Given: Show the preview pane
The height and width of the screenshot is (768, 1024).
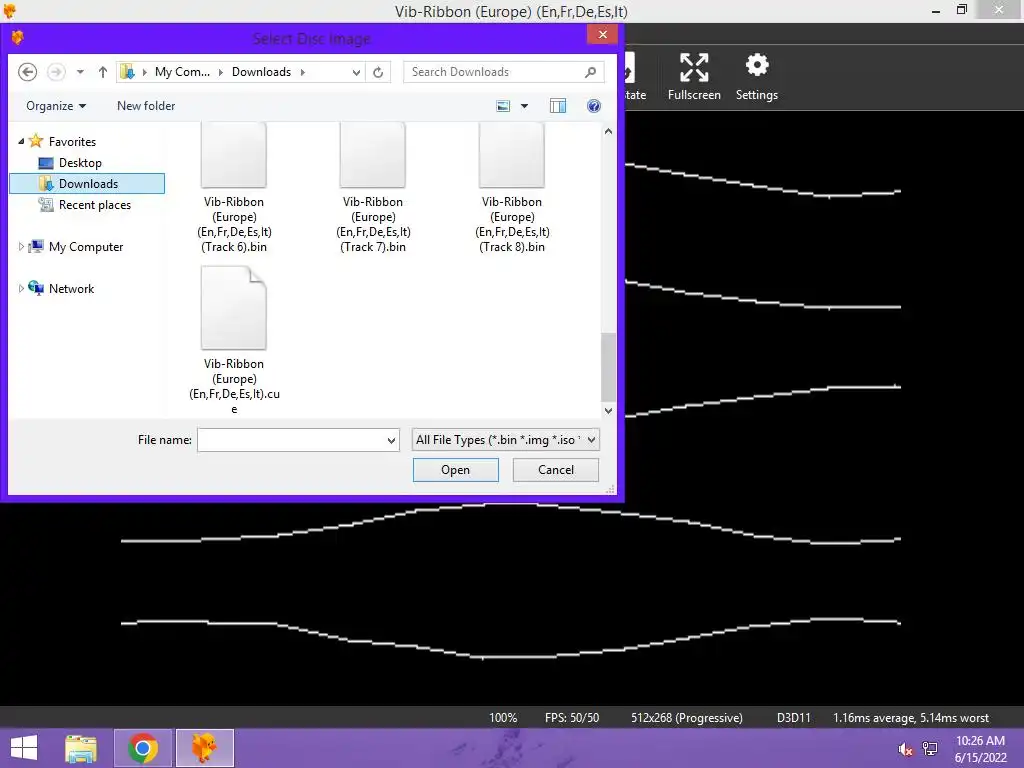Looking at the screenshot, I should [558, 106].
